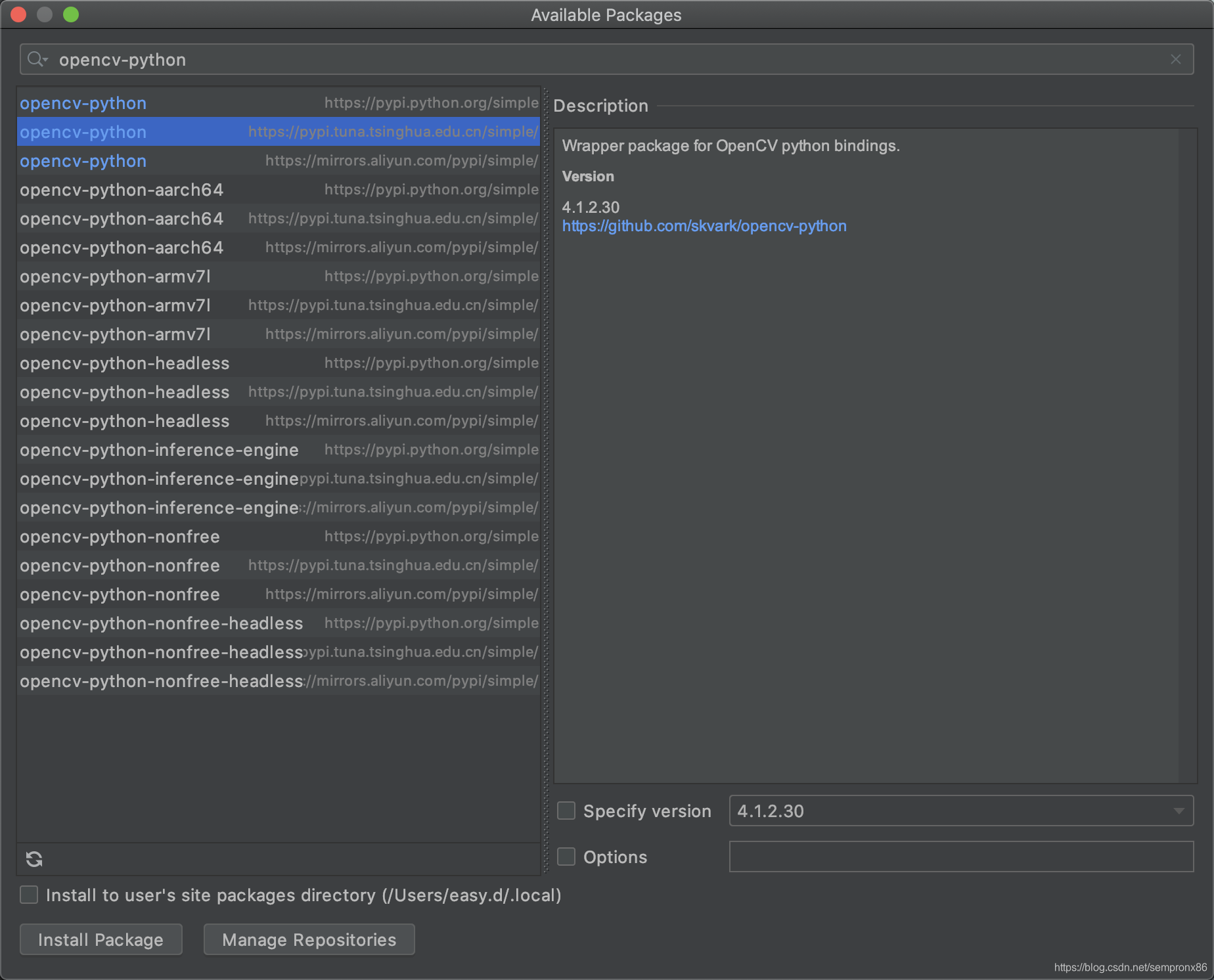The width and height of the screenshot is (1214, 980).
Task: Select opencv-python-armv7l from tsinghua mirror
Action: [279, 305]
